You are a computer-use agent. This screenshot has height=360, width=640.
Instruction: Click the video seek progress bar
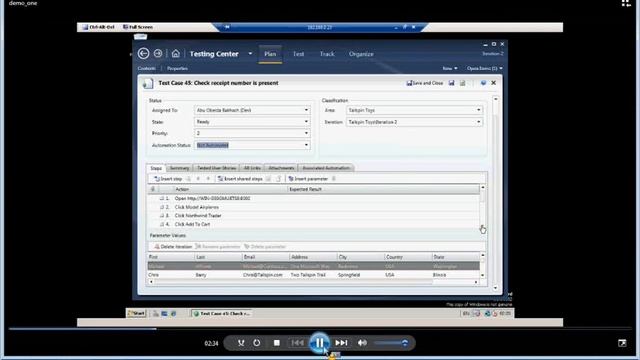[x=320, y=328]
